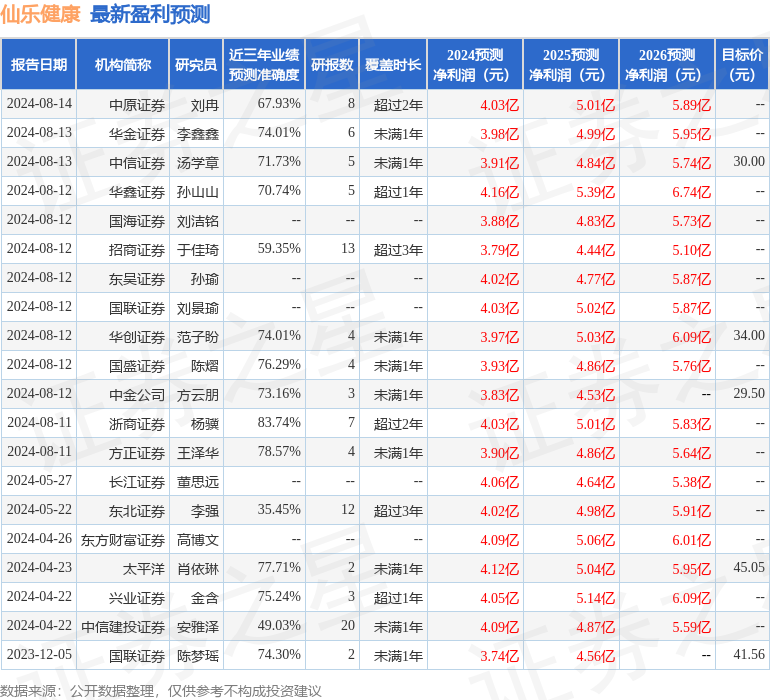The image size is (770, 700).
Task: Click the 2024预测净利润 header
Action: point(475,64)
